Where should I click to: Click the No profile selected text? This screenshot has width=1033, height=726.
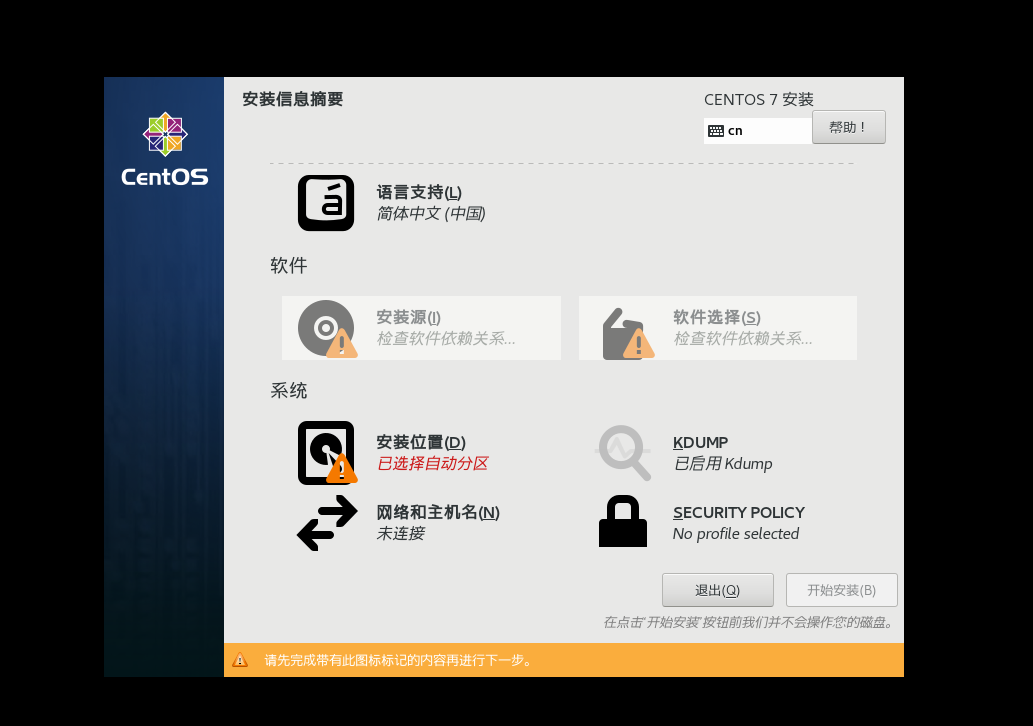click(736, 534)
